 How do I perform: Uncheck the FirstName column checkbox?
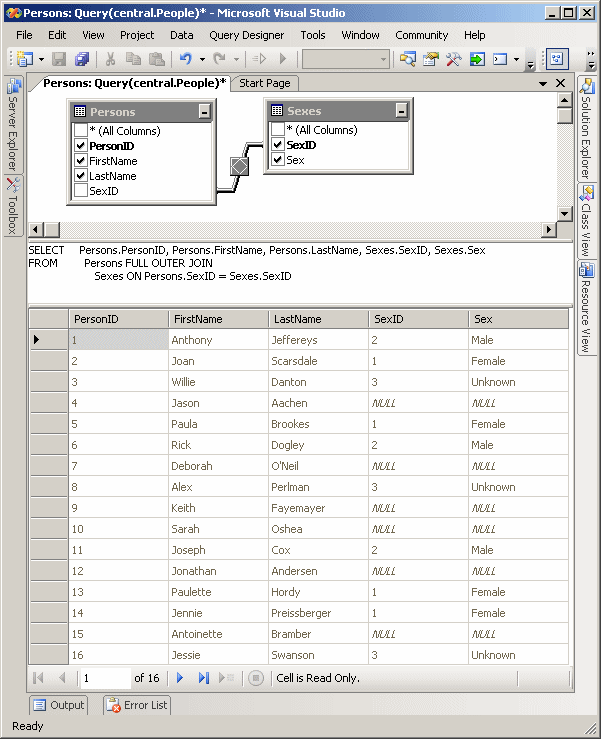pos(81,160)
